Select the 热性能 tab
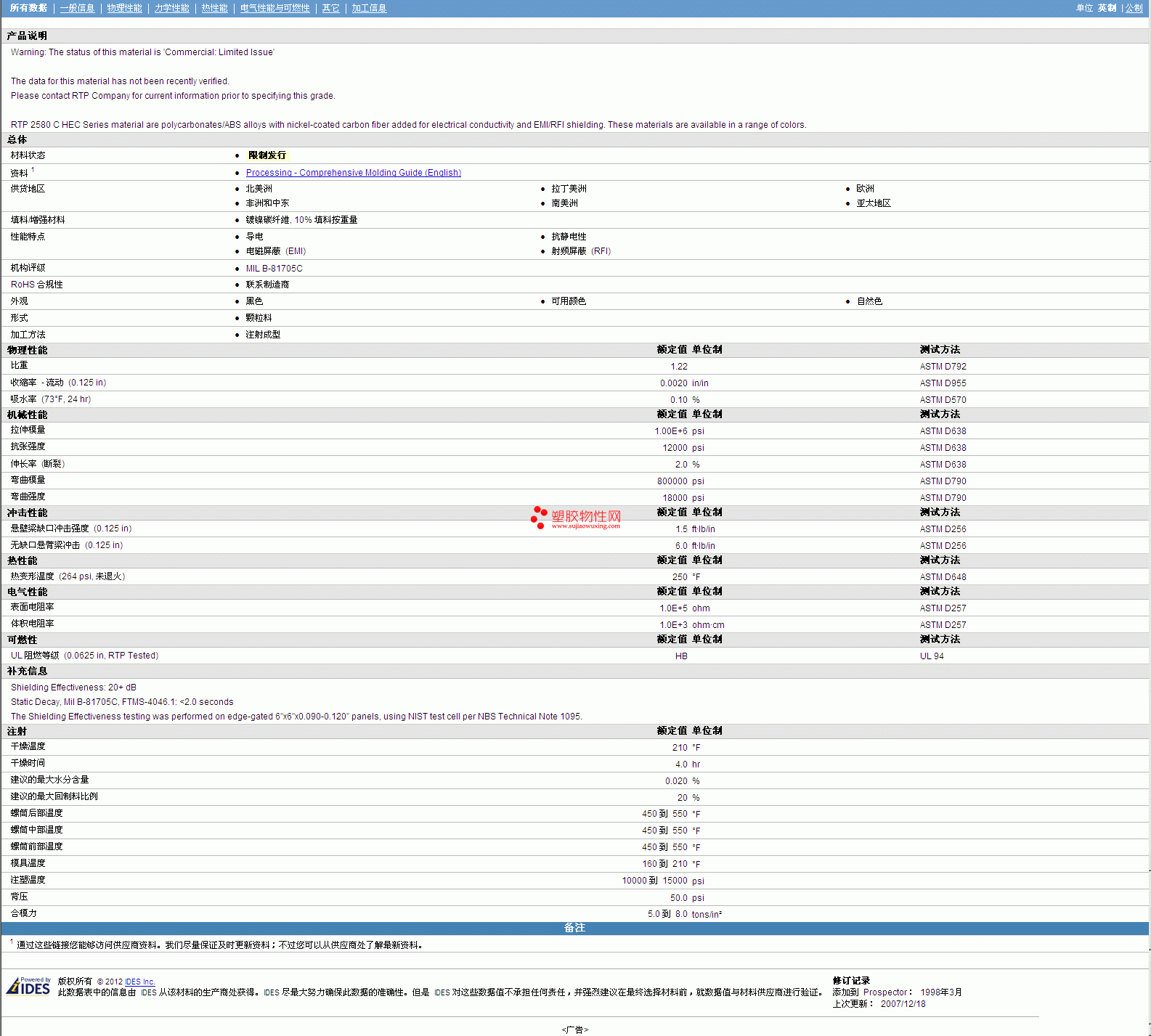Viewport: 1151px width, 1036px height. click(214, 8)
